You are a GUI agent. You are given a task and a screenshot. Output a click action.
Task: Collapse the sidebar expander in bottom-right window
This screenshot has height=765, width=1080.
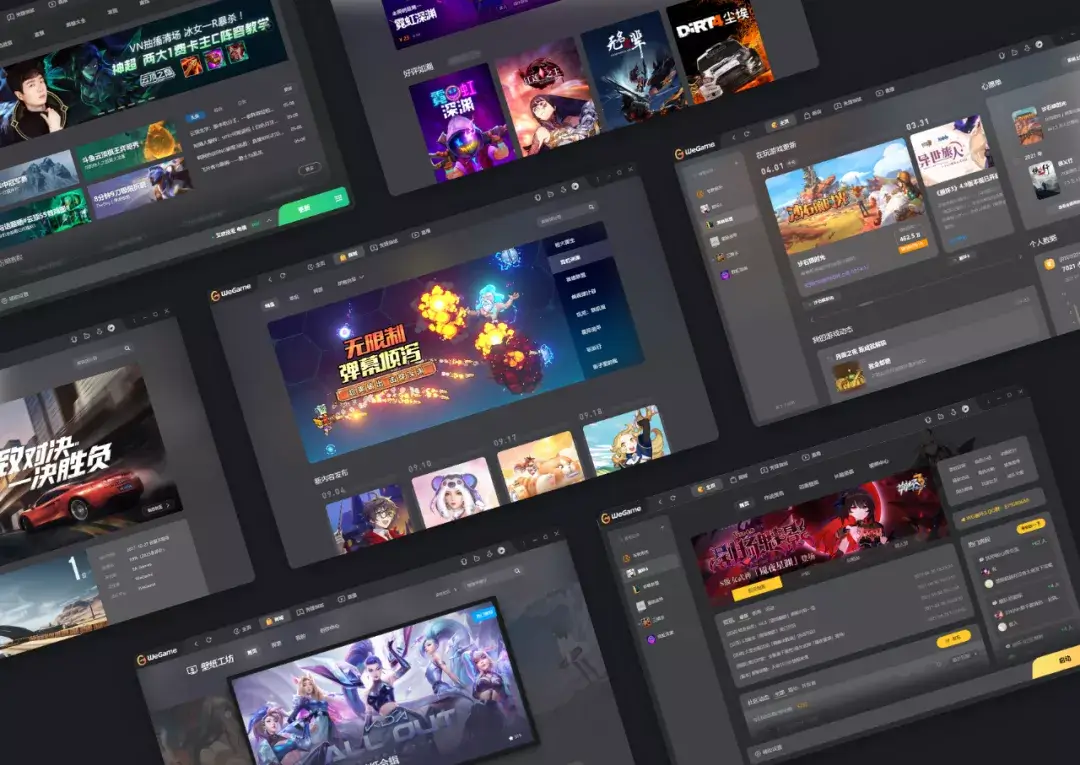[x=662, y=528]
